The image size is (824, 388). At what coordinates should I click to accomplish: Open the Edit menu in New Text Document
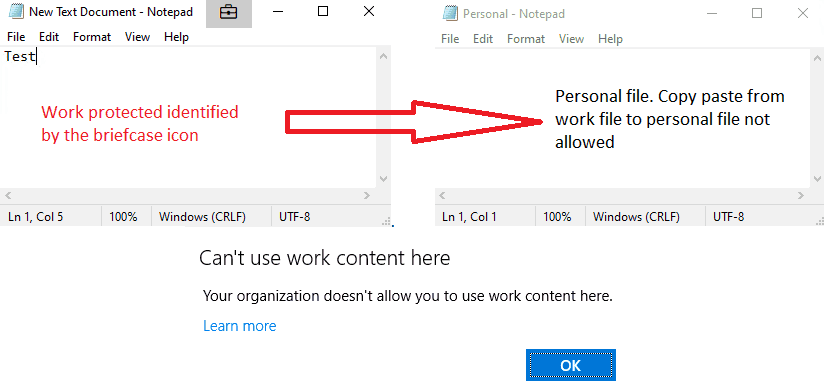pyautogui.click(x=49, y=37)
